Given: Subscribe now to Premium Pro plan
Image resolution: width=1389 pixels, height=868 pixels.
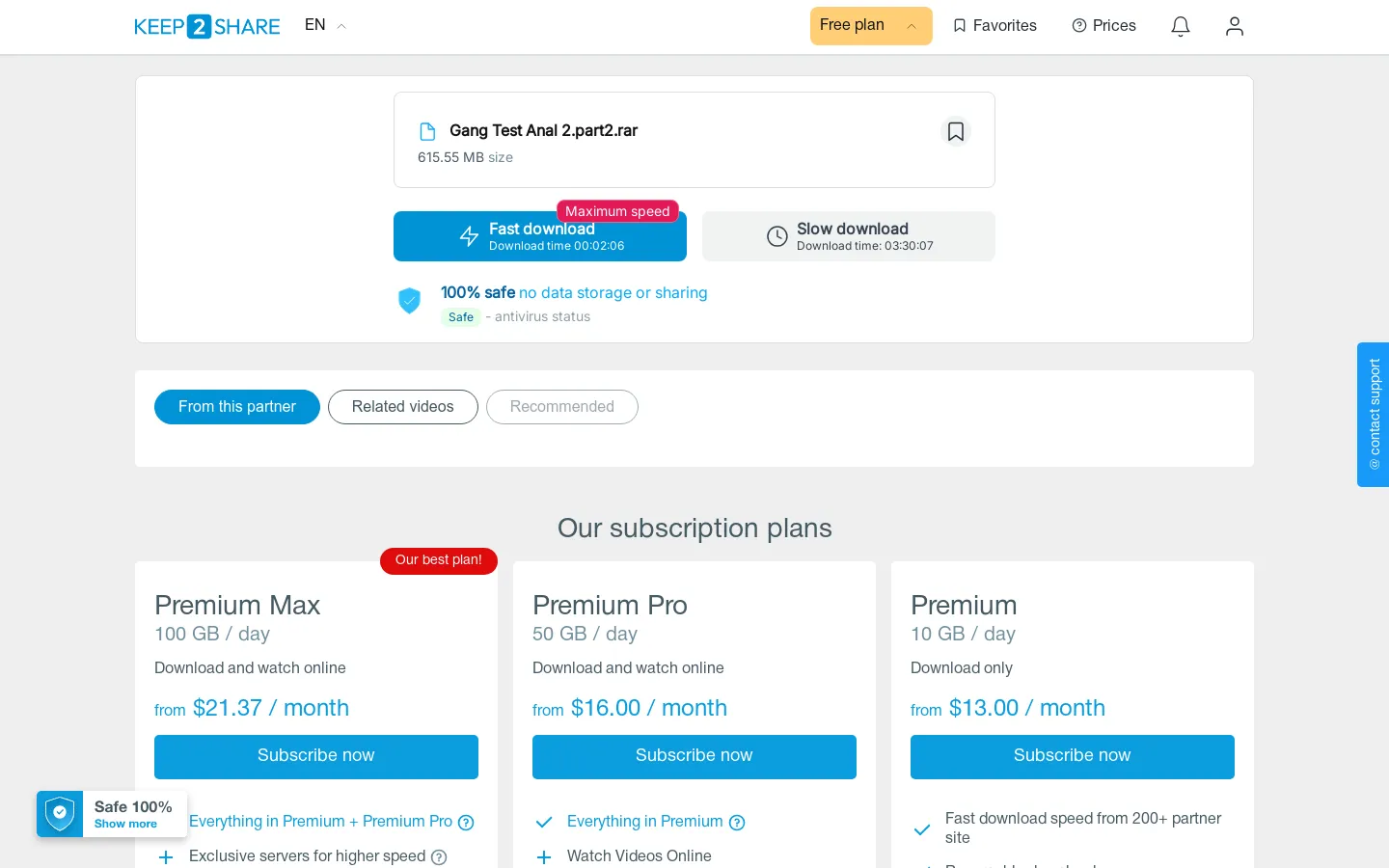Looking at the screenshot, I should pyautogui.click(x=694, y=757).
